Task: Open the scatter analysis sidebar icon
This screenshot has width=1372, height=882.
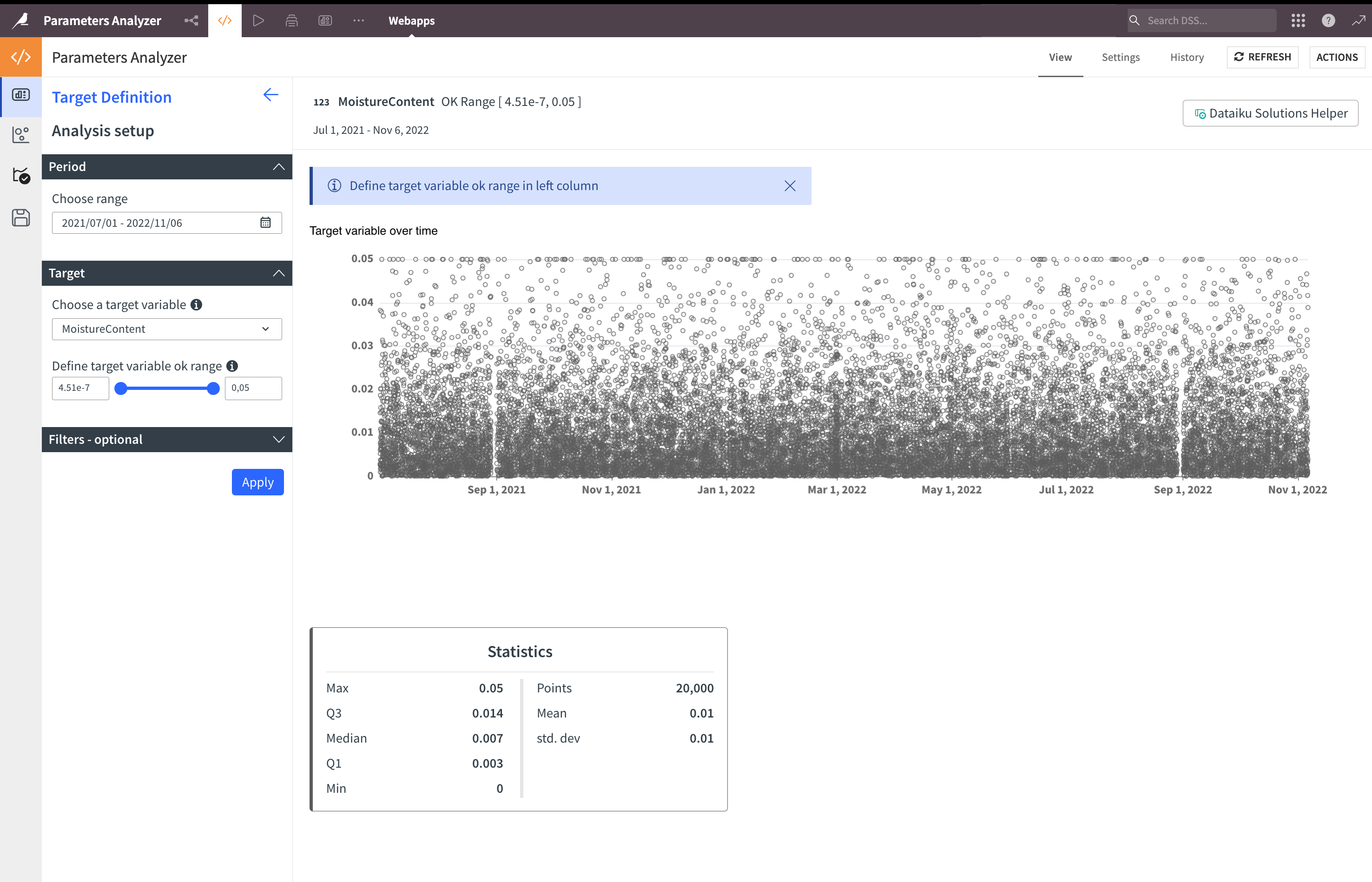Action: click(x=20, y=135)
